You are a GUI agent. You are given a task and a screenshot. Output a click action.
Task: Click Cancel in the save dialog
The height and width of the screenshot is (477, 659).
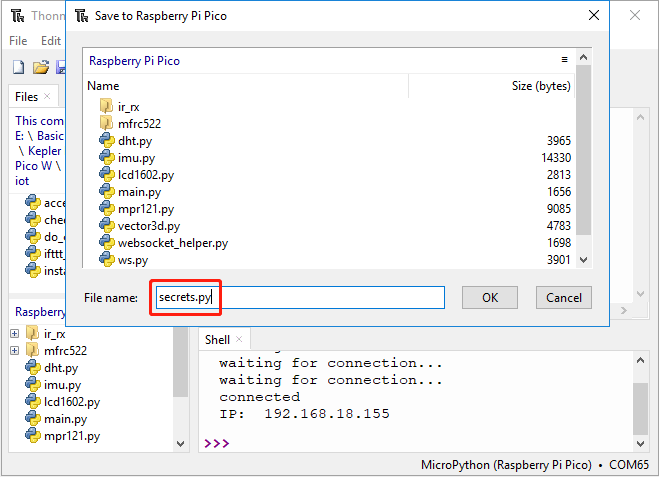point(564,298)
